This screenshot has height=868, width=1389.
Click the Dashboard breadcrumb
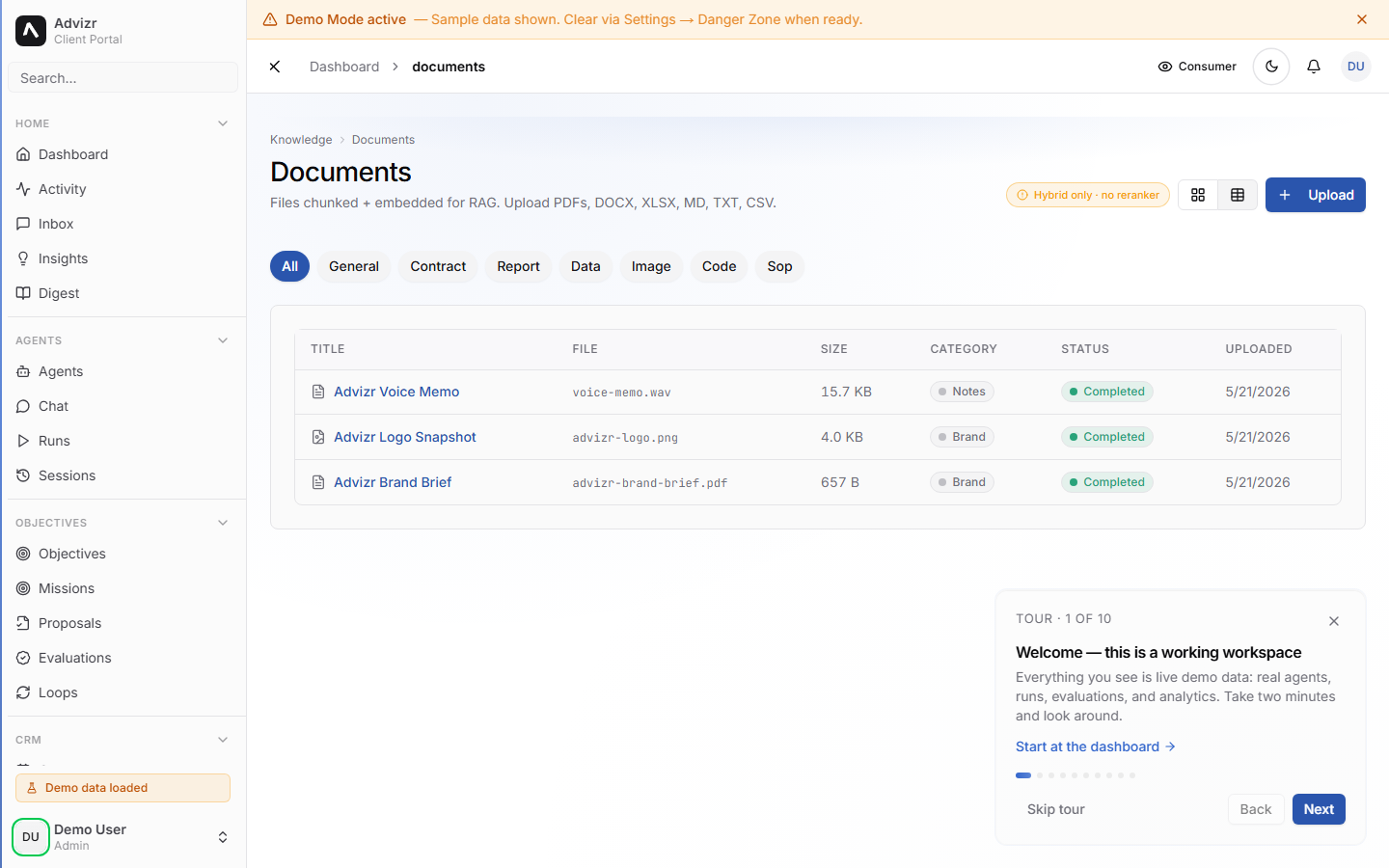pos(344,67)
